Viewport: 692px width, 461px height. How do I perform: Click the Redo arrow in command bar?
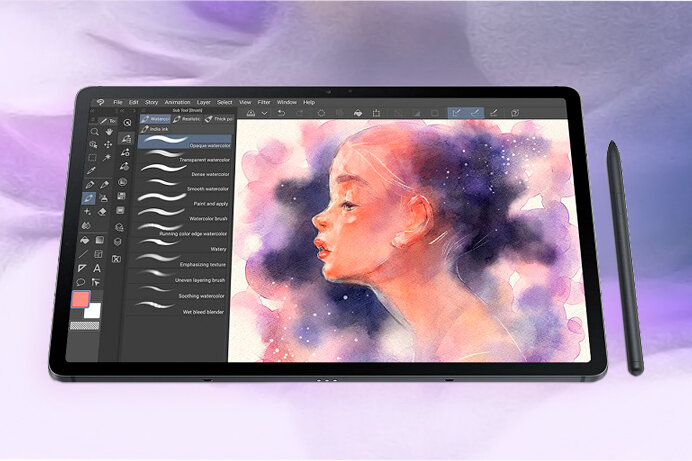(x=300, y=113)
